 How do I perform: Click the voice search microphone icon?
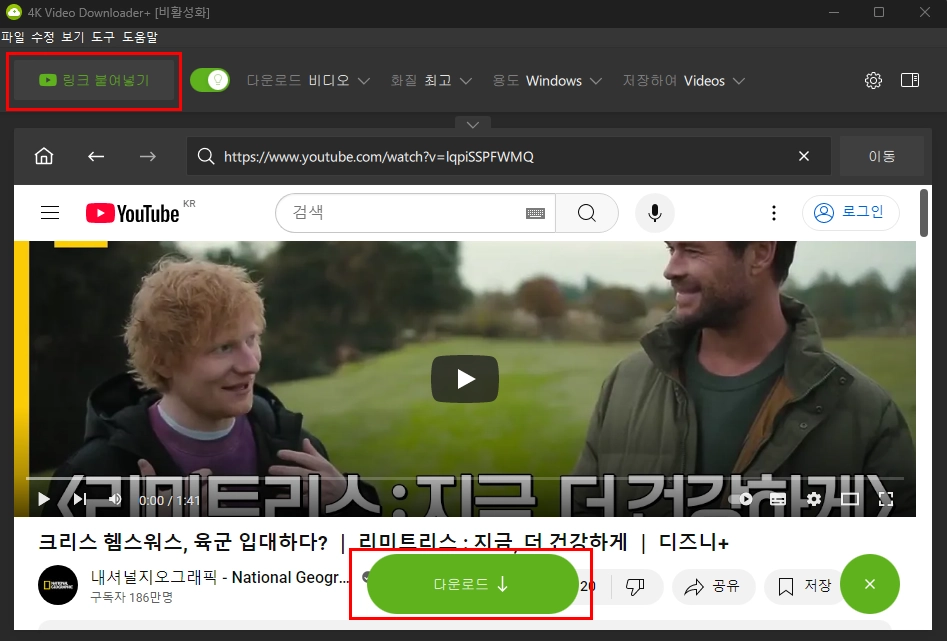pos(655,212)
